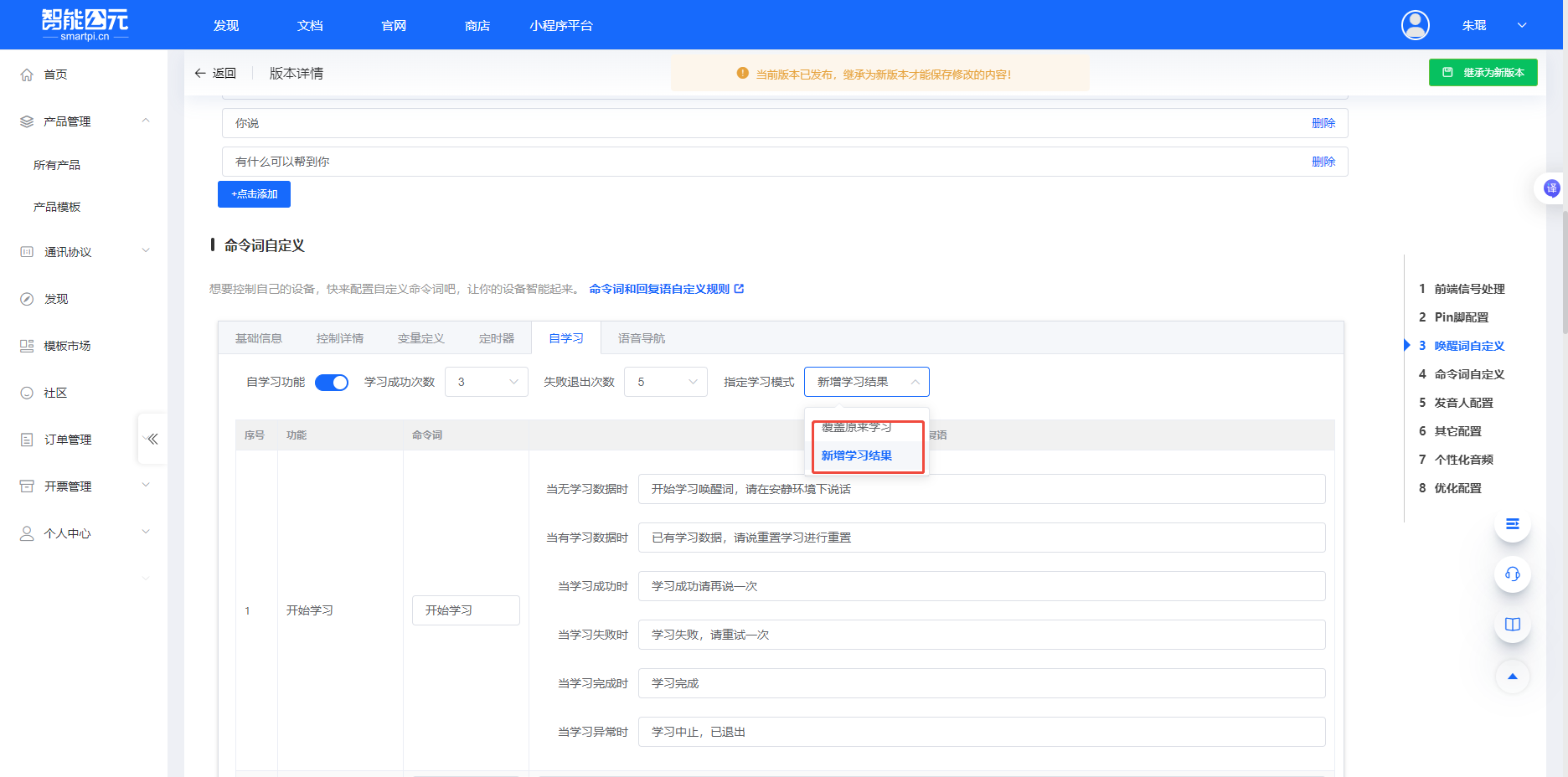The image size is (1568, 777).
Task: Click the 继承为新版本 green button
Action: [x=1483, y=73]
